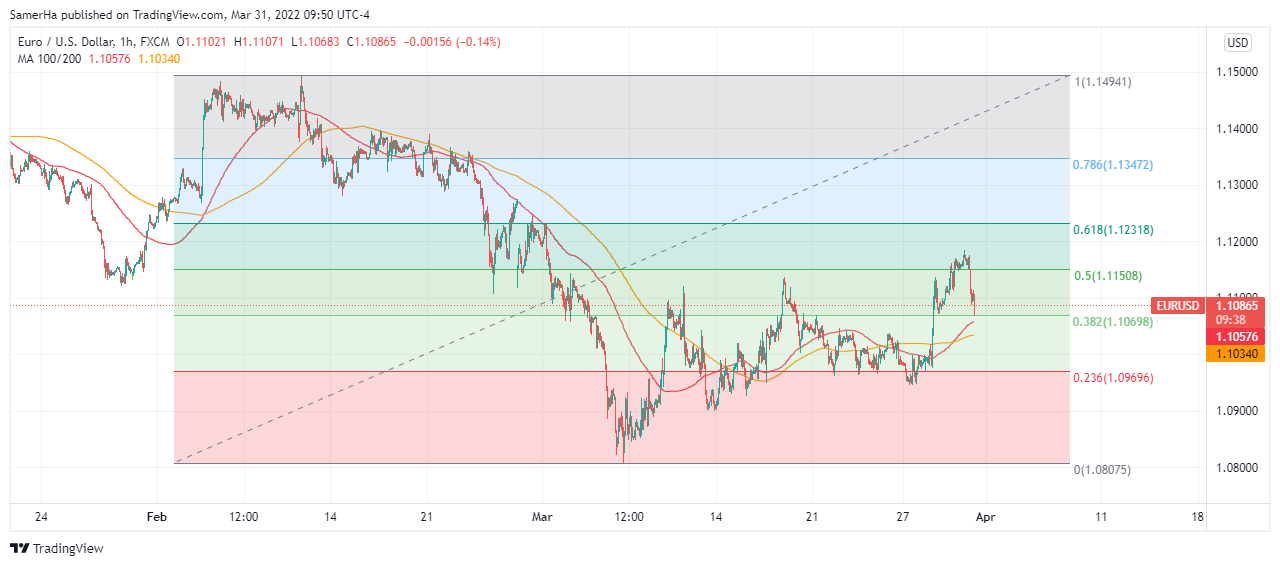Open the USD currency selector

[x=1237, y=42]
